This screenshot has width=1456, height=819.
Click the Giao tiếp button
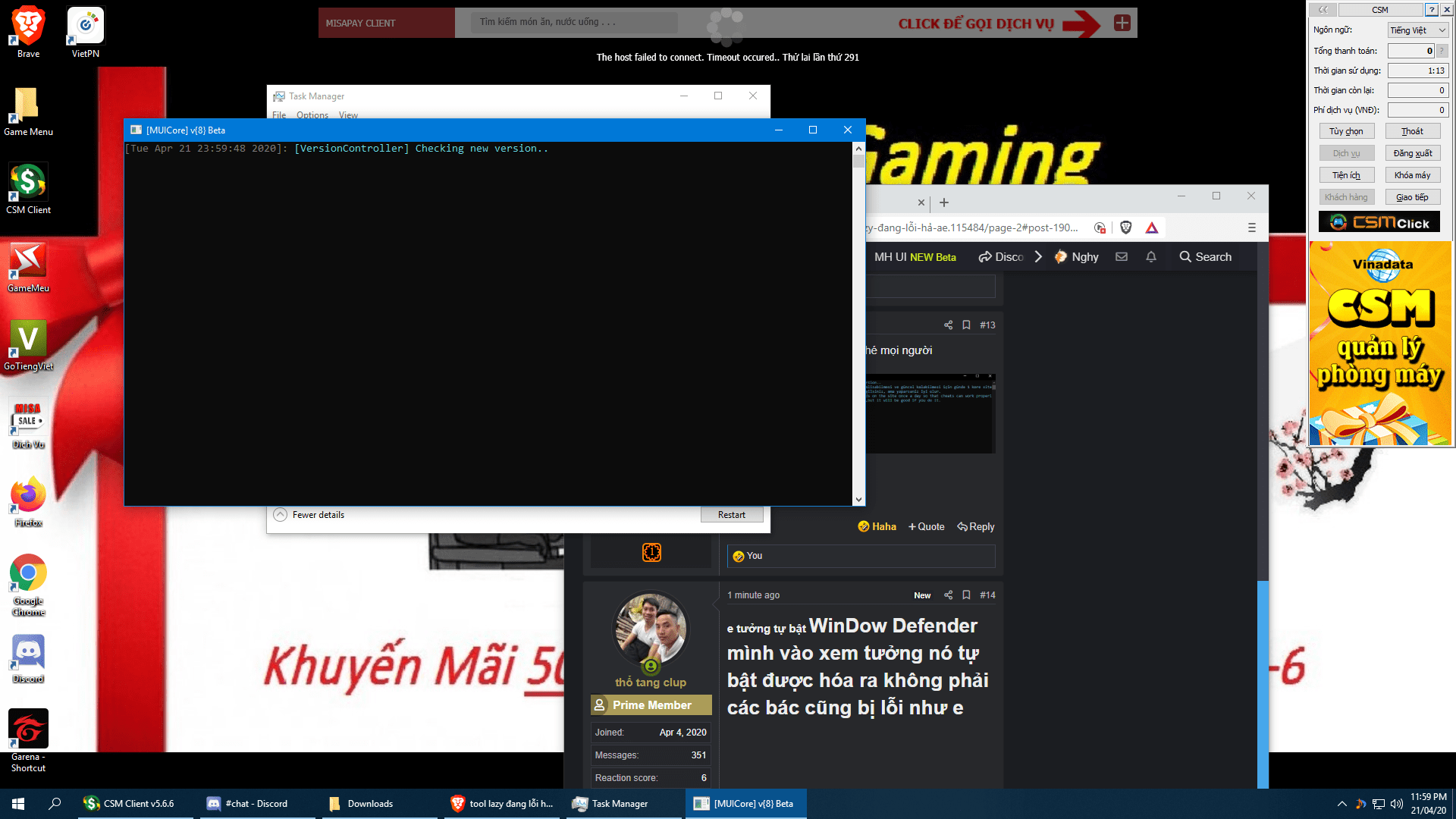pyautogui.click(x=1412, y=197)
